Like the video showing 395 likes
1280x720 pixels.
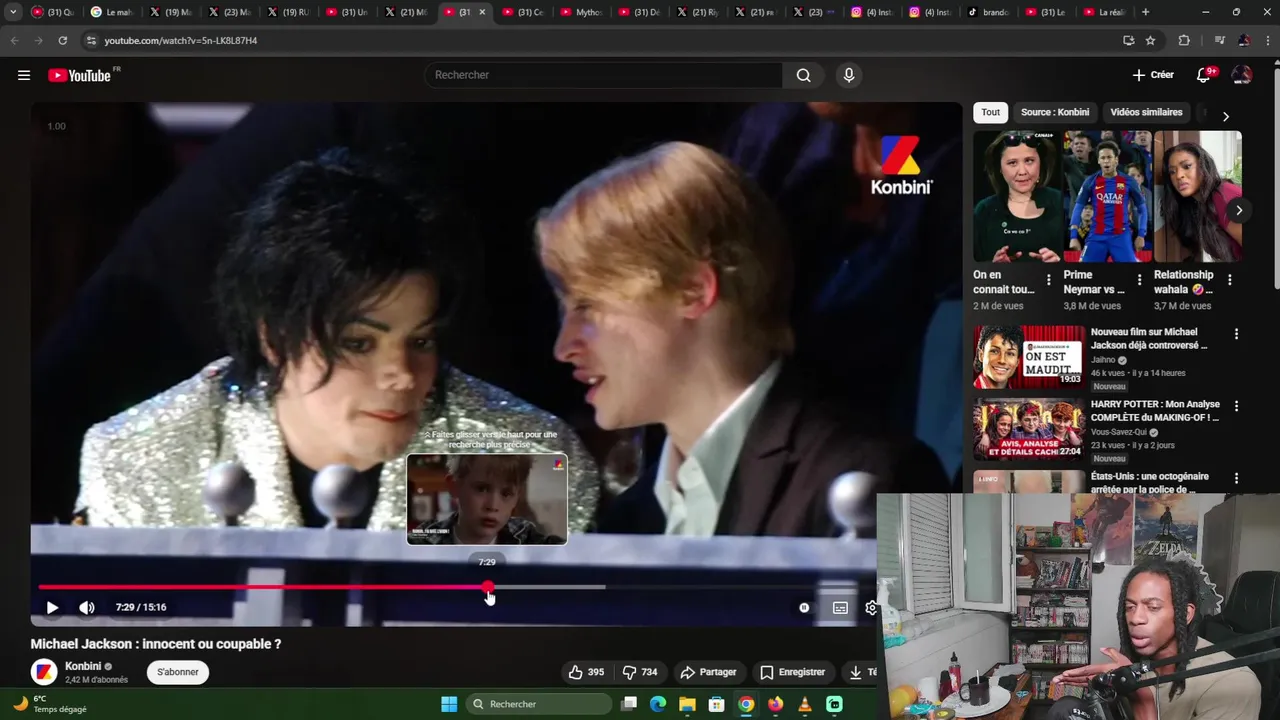pyautogui.click(x=586, y=672)
